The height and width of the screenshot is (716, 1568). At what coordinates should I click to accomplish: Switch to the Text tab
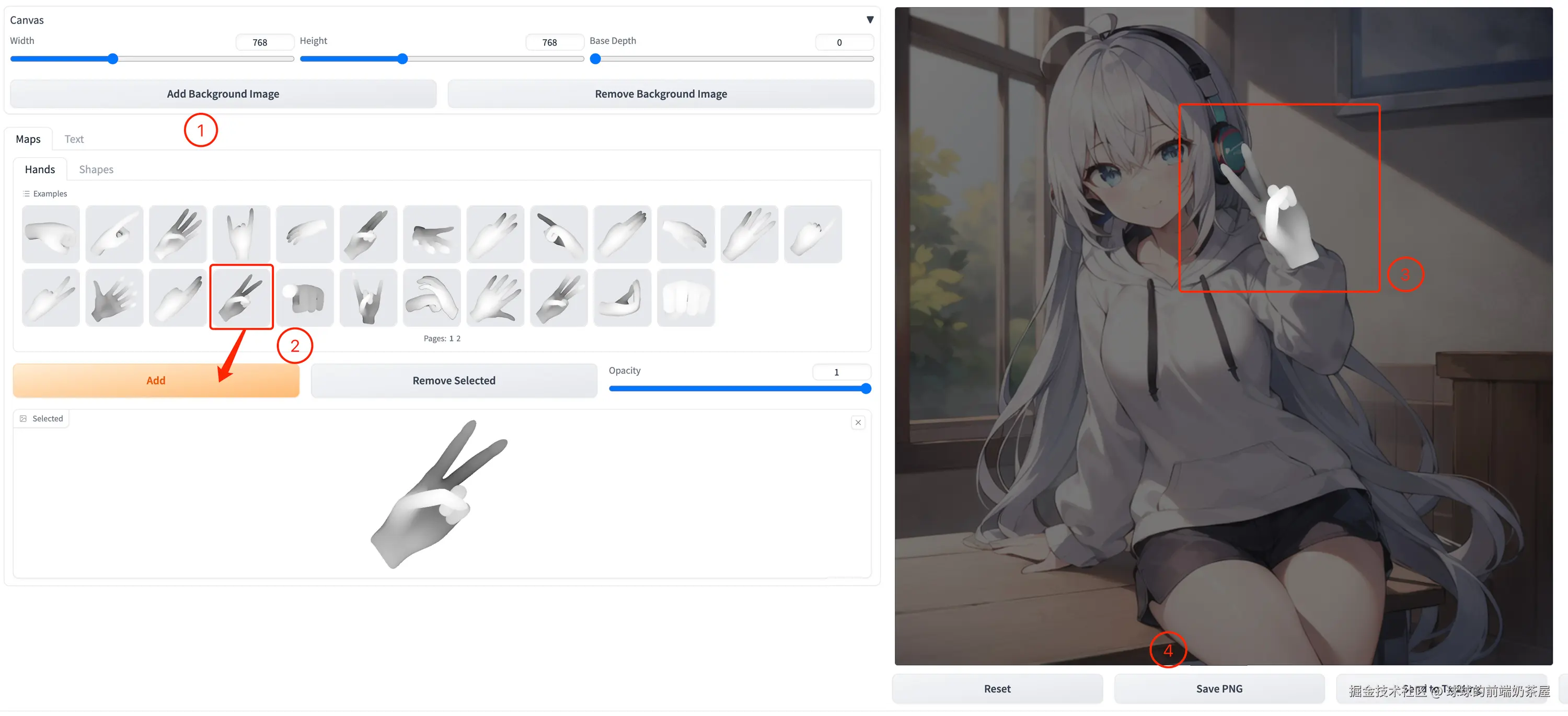[x=74, y=140]
